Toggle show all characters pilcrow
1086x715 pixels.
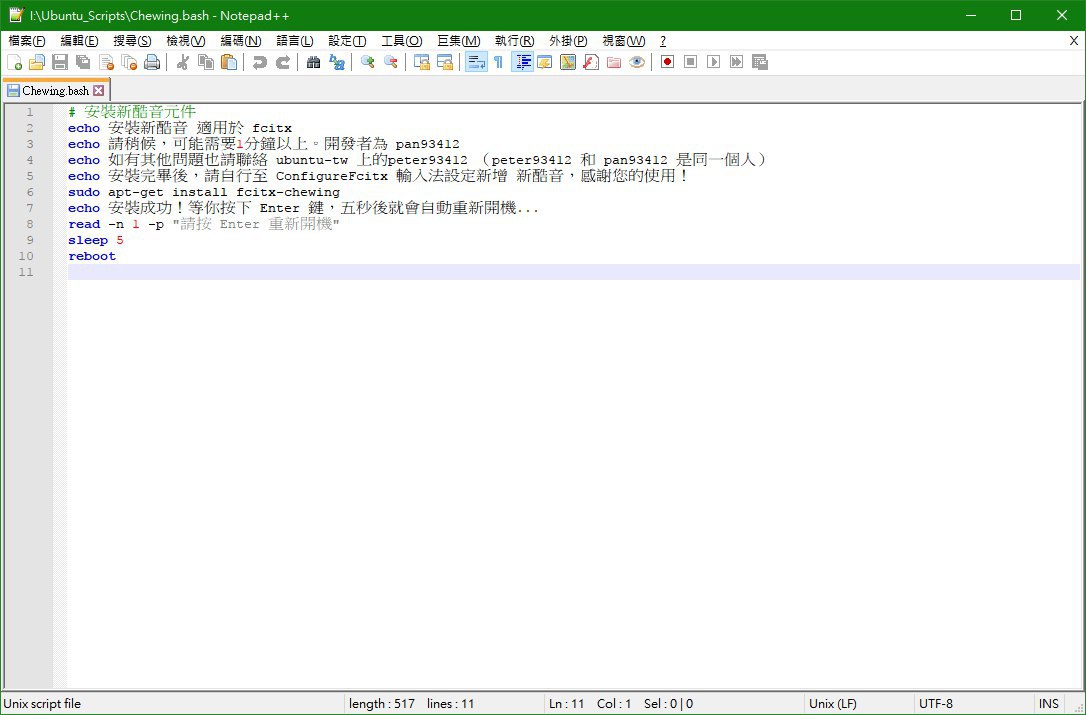click(499, 62)
